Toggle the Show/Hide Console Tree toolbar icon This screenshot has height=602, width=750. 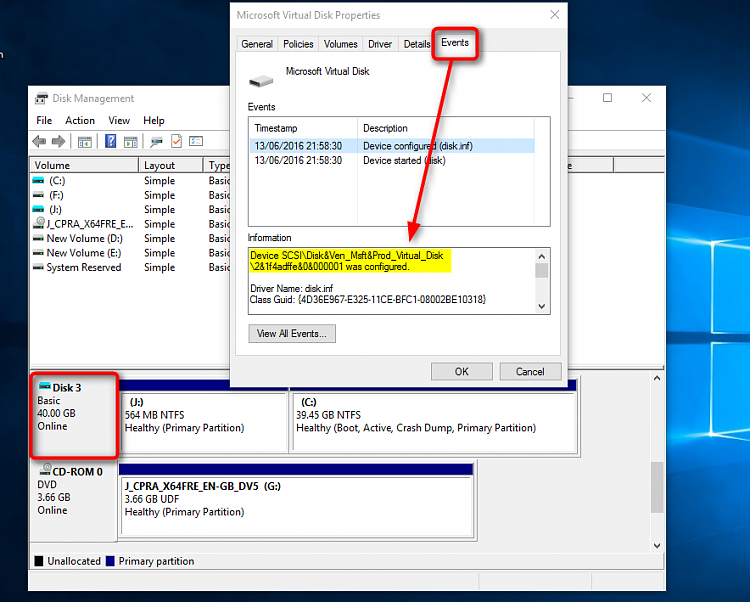pos(85,142)
